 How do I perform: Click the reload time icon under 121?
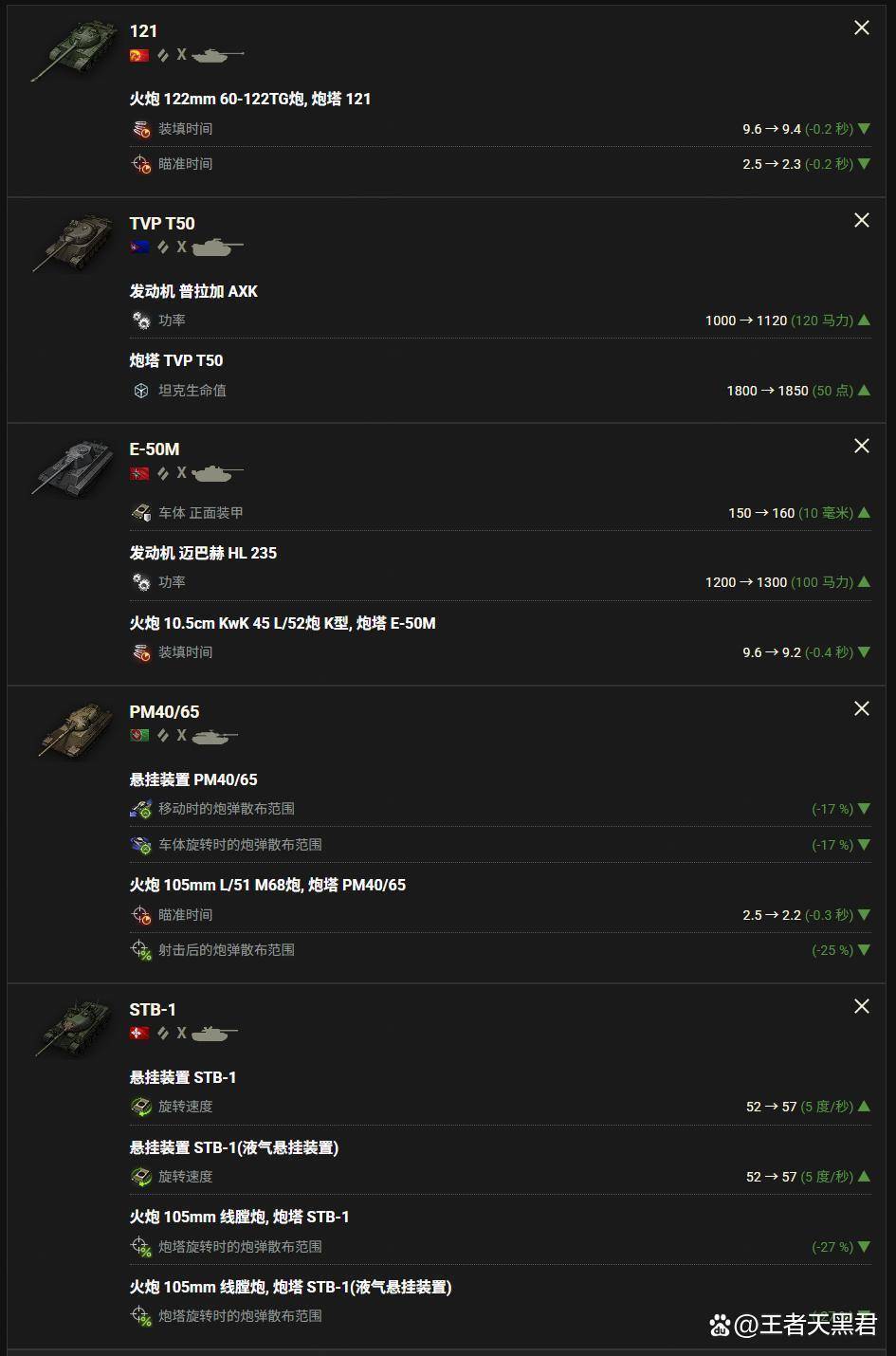pos(141,129)
